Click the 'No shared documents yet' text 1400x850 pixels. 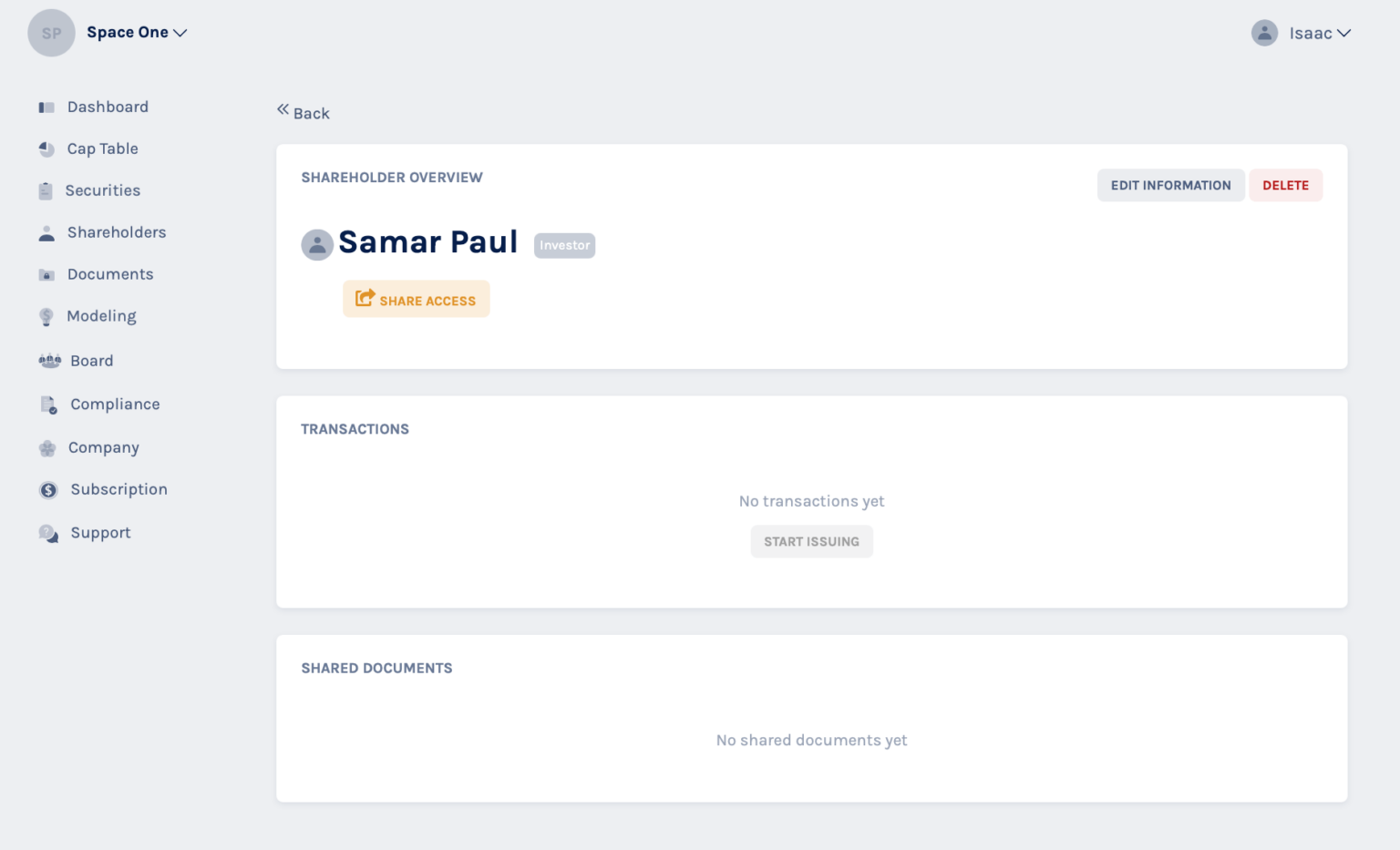click(x=811, y=740)
